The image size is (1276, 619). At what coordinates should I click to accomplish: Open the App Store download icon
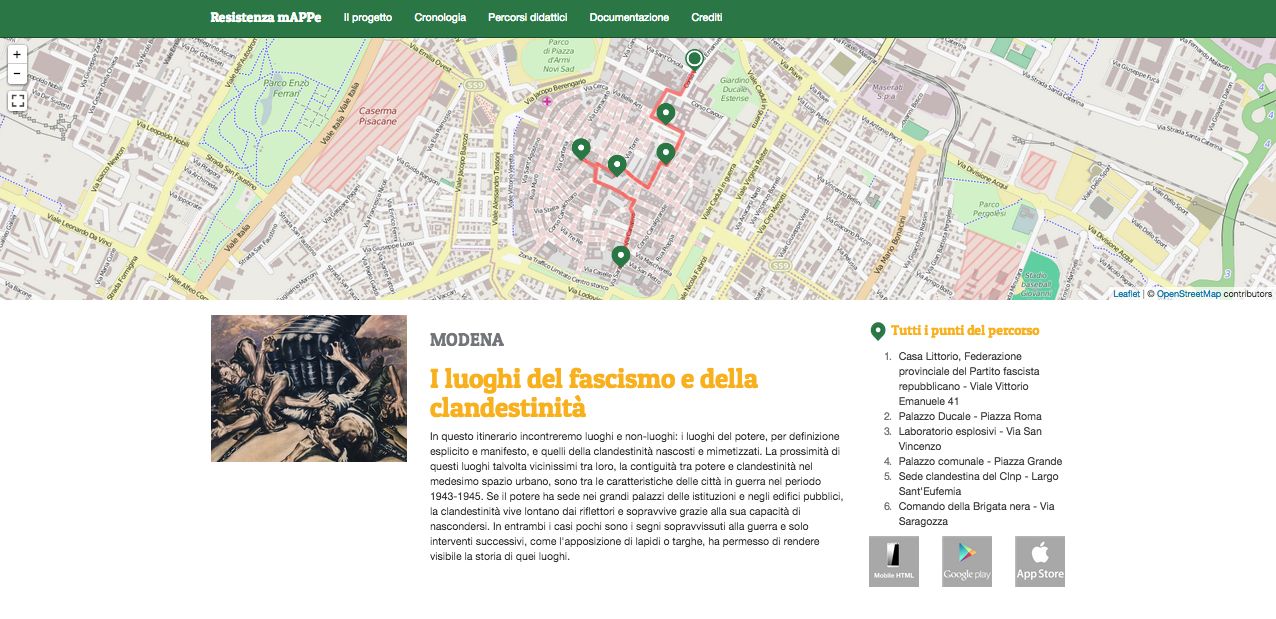point(1040,561)
